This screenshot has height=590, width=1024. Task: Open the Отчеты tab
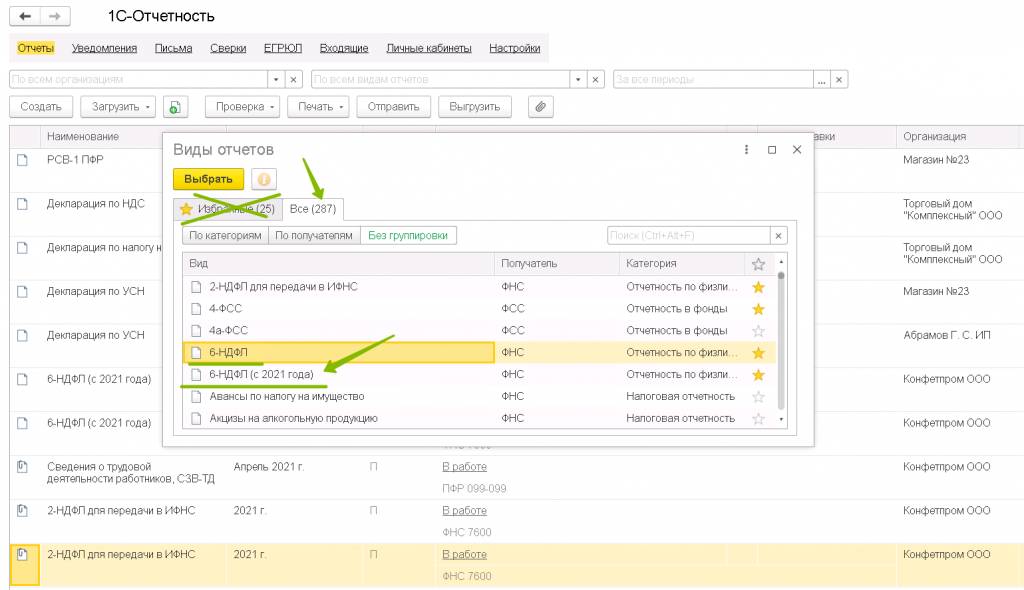point(35,48)
